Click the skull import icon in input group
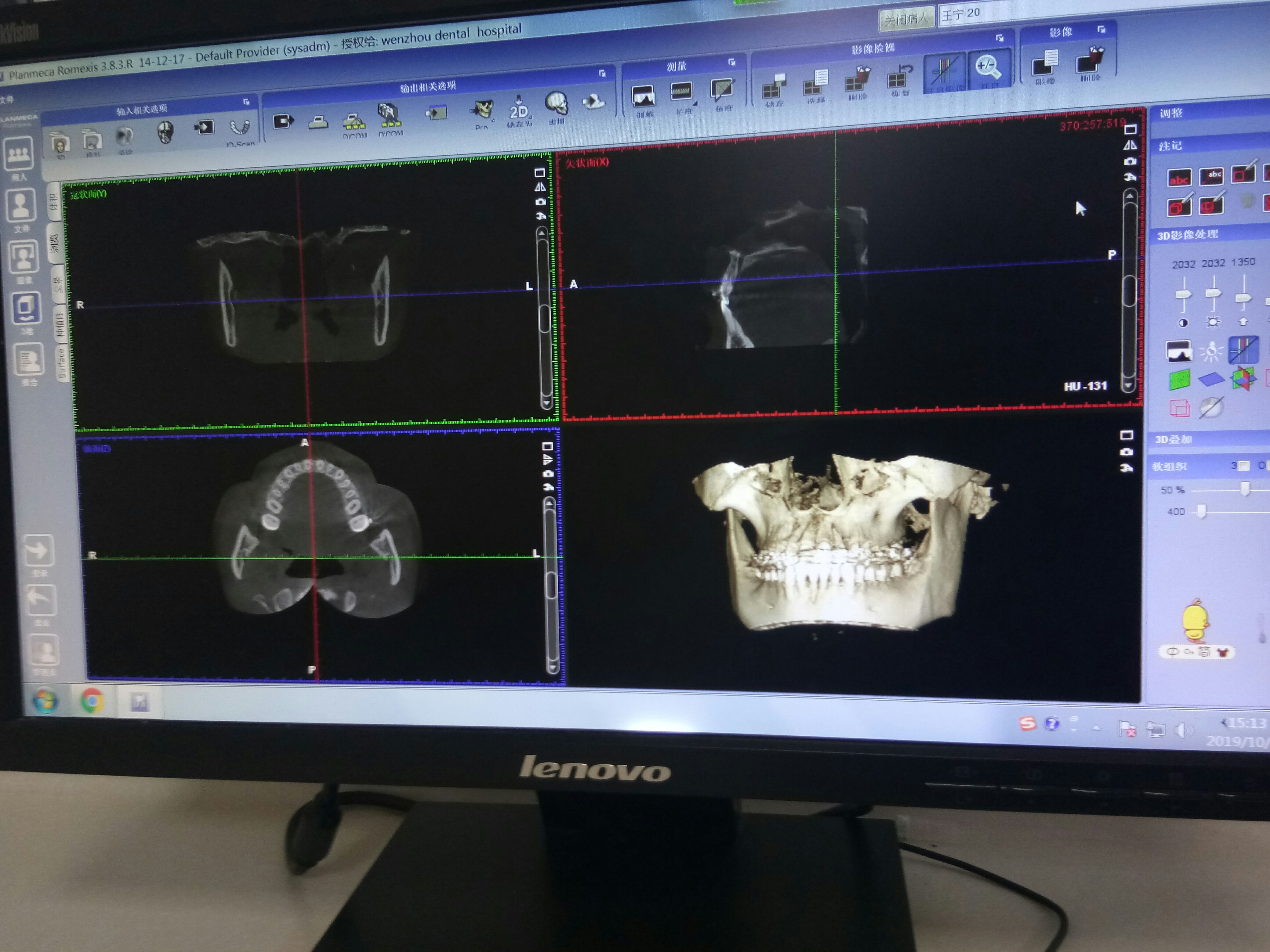1270x952 pixels. (x=165, y=132)
